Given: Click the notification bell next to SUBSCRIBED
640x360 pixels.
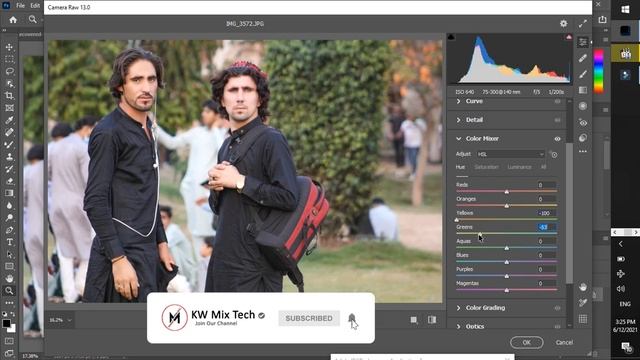Looking at the screenshot, I should click(352, 318).
